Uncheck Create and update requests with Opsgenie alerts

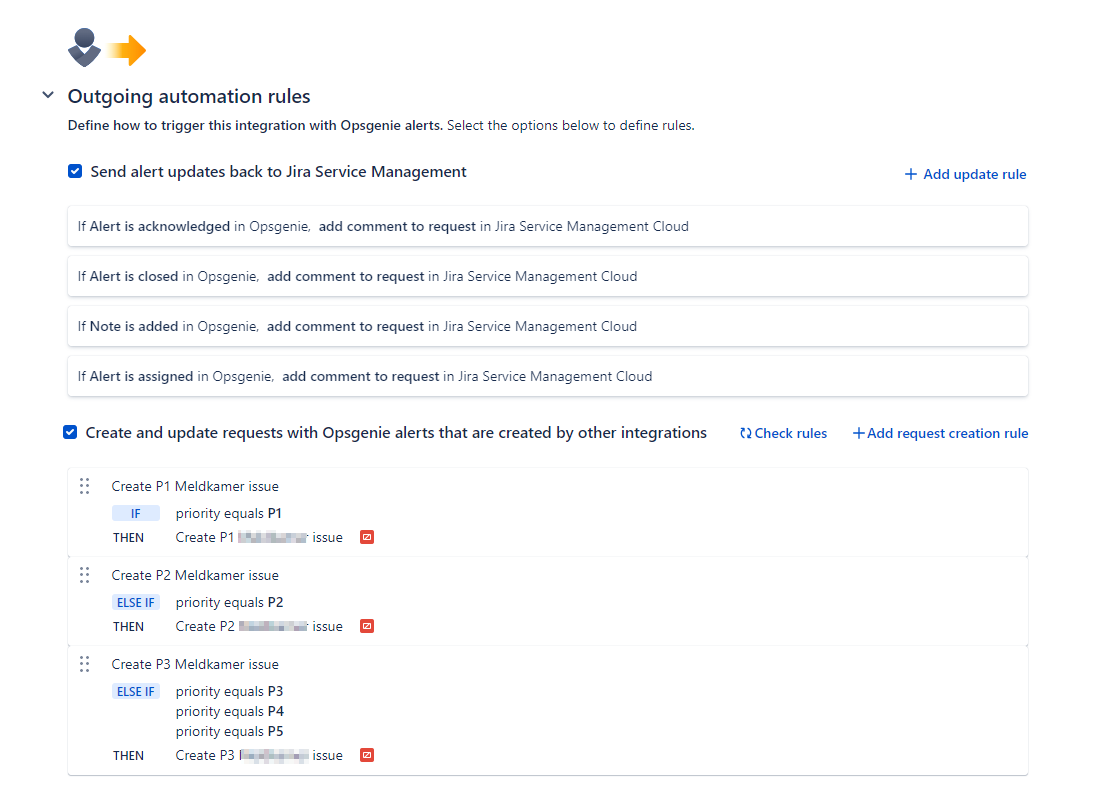(70, 432)
